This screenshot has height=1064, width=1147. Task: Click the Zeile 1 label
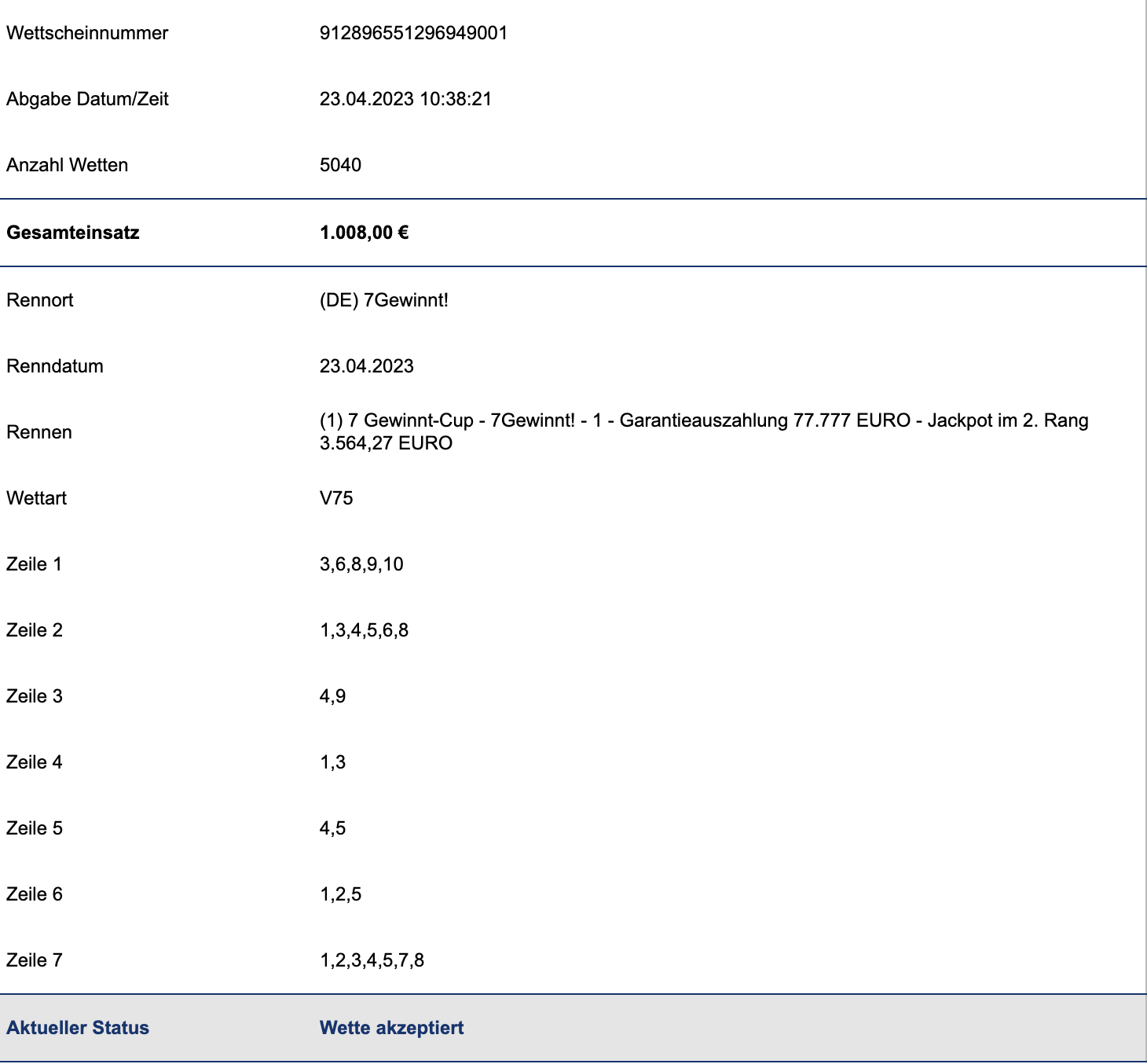click(x=34, y=564)
